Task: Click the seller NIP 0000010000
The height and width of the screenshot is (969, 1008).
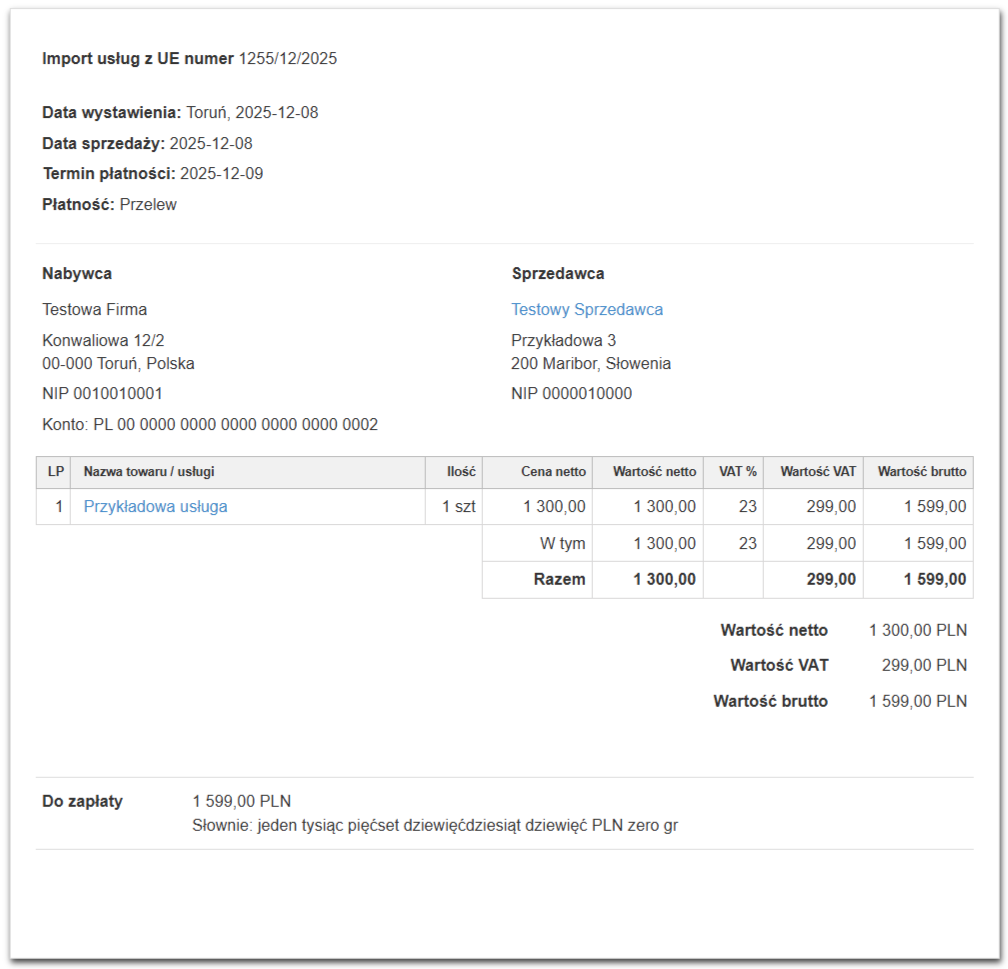Action: point(571,394)
